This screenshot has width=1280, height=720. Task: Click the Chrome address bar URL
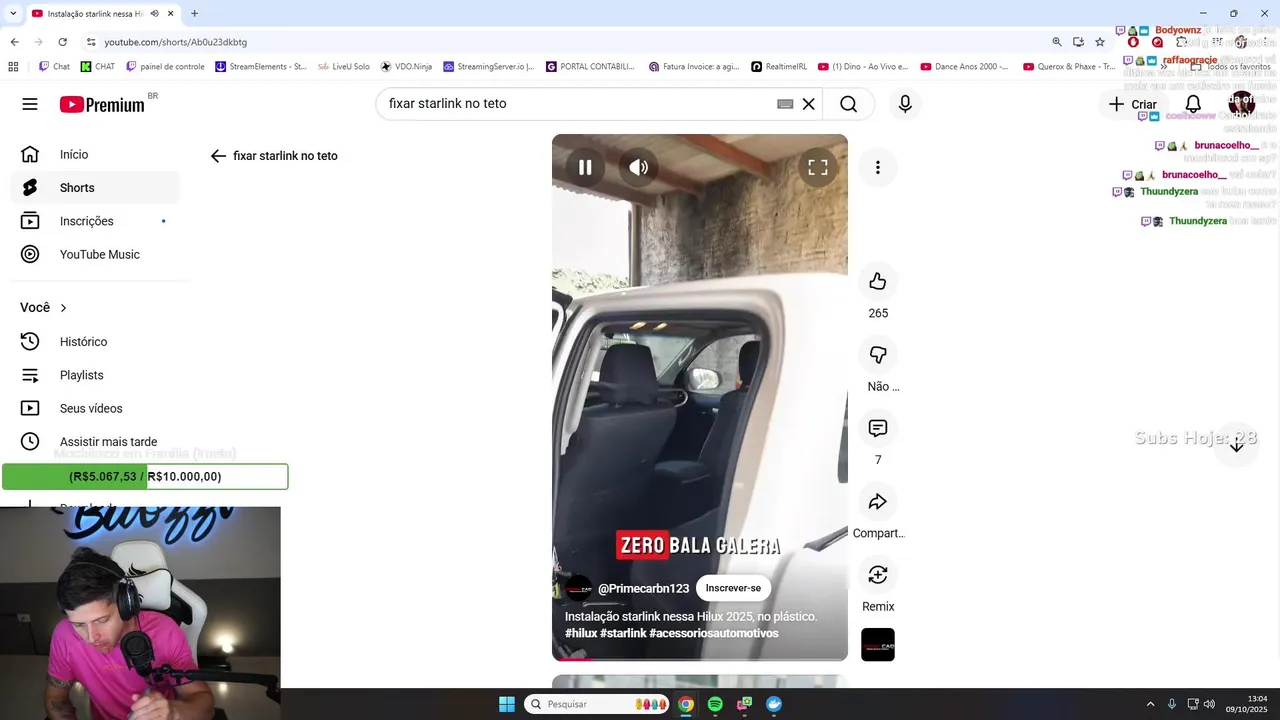pyautogui.click(x=176, y=42)
